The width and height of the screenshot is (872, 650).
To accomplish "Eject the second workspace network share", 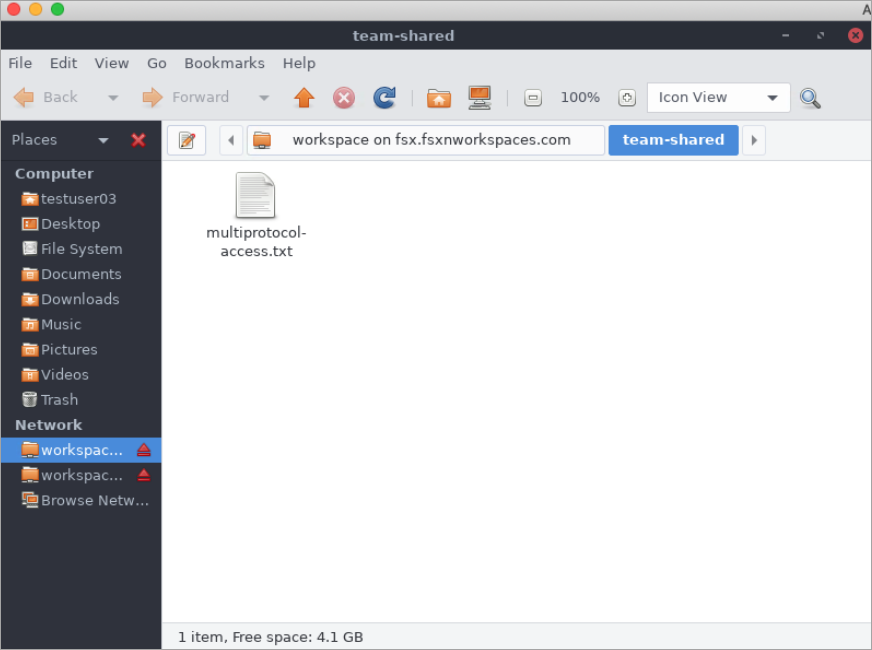I will (144, 475).
